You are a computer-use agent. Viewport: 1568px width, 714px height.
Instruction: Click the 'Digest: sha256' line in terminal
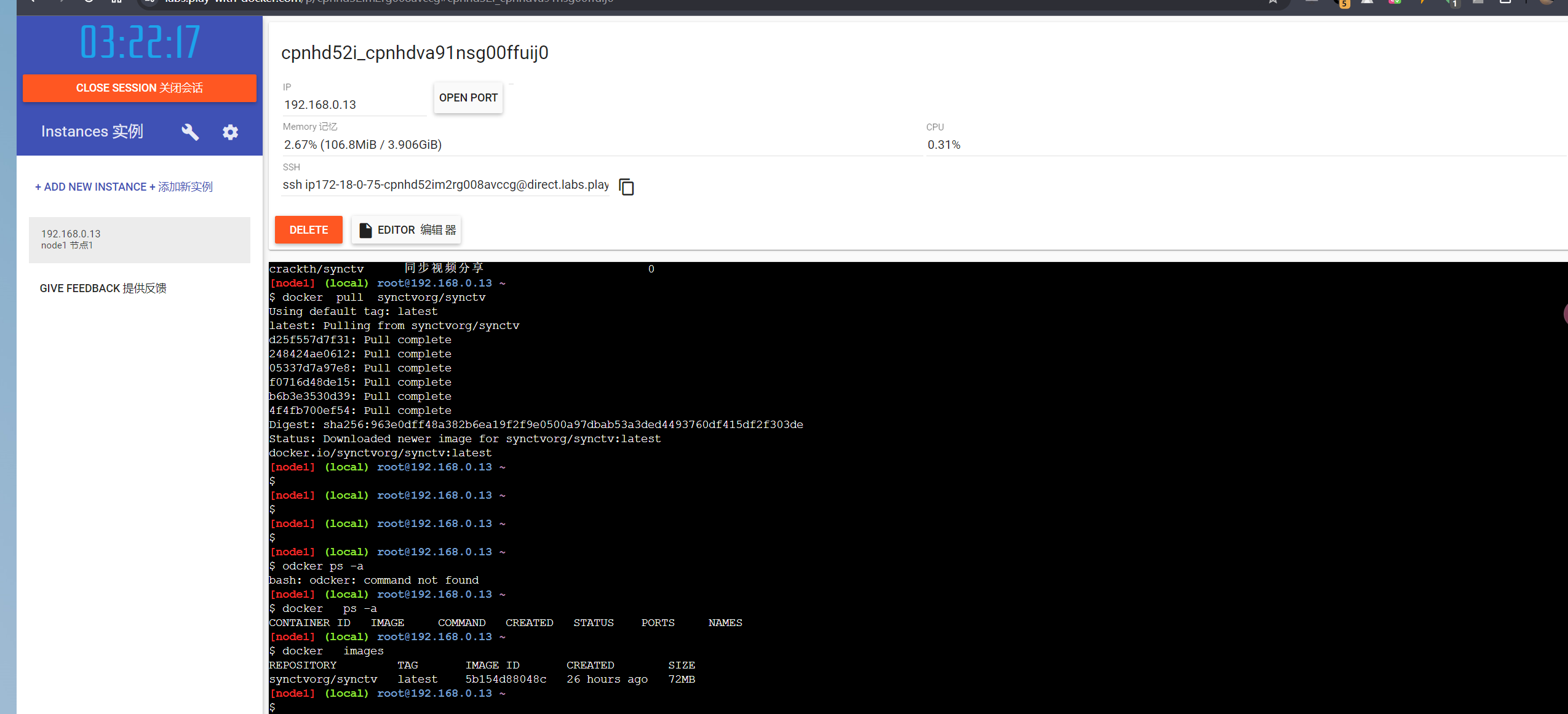point(536,424)
